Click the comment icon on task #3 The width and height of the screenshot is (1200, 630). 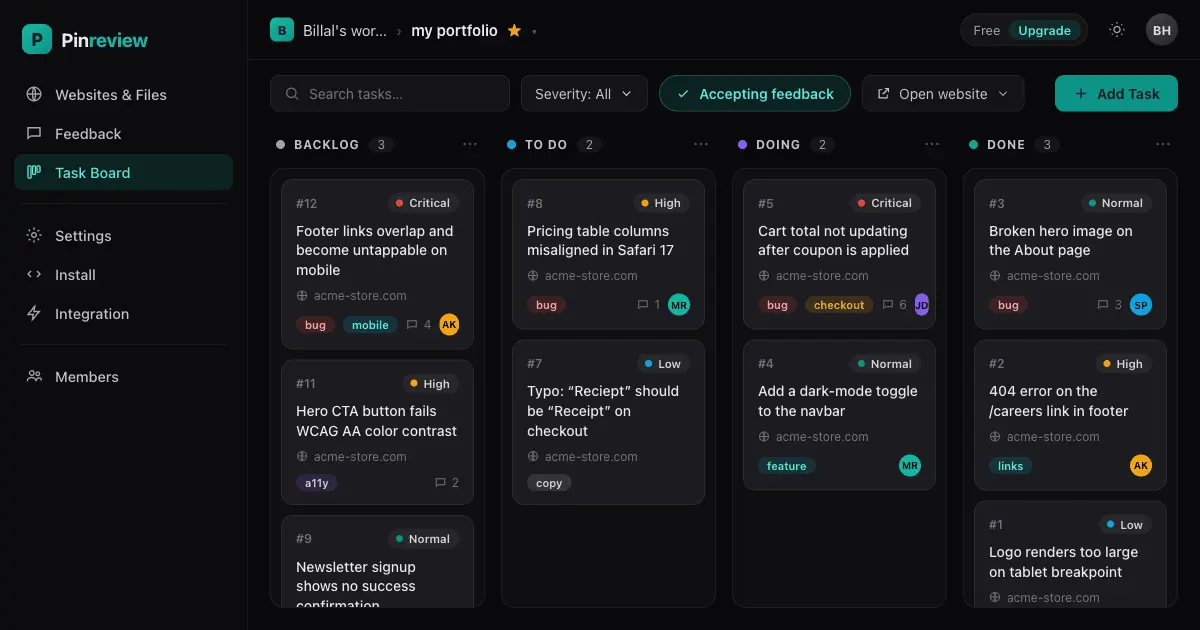click(x=1104, y=305)
